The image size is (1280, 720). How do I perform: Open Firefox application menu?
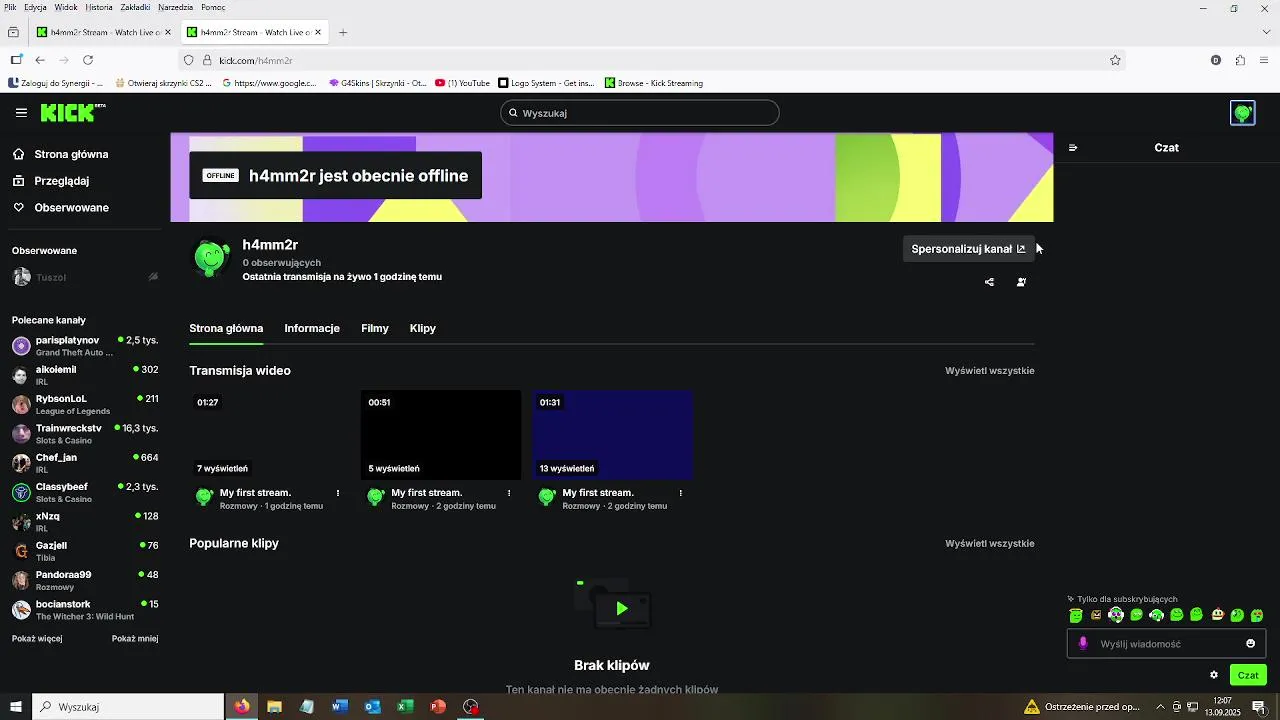pyautogui.click(x=1265, y=60)
